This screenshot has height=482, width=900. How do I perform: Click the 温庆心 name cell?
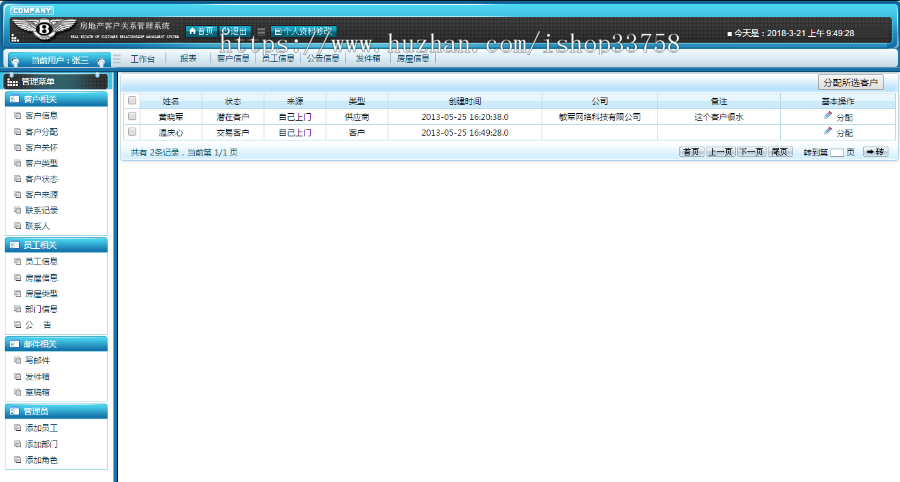(x=170, y=133)
